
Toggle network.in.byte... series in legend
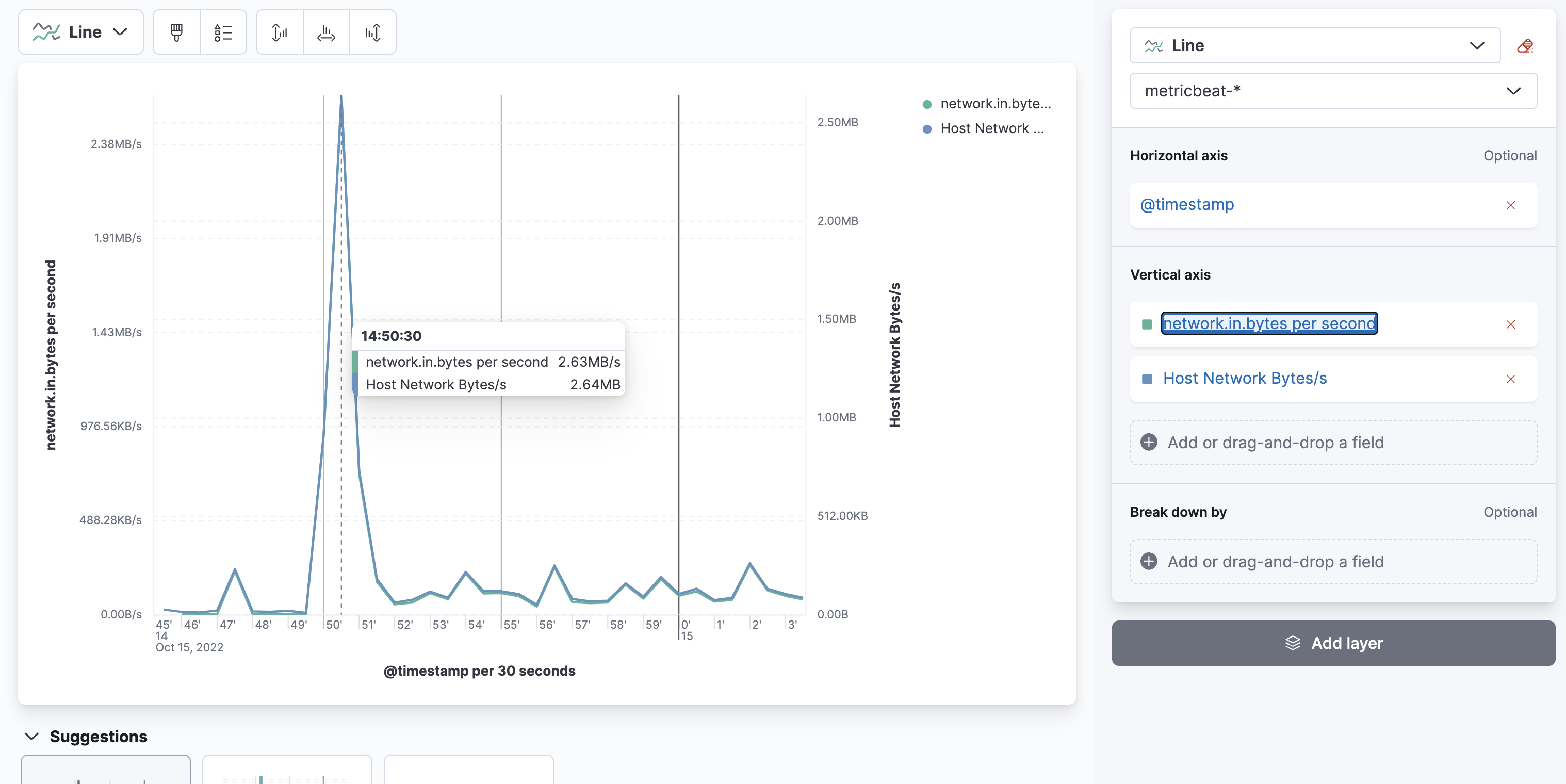[994, 104]
